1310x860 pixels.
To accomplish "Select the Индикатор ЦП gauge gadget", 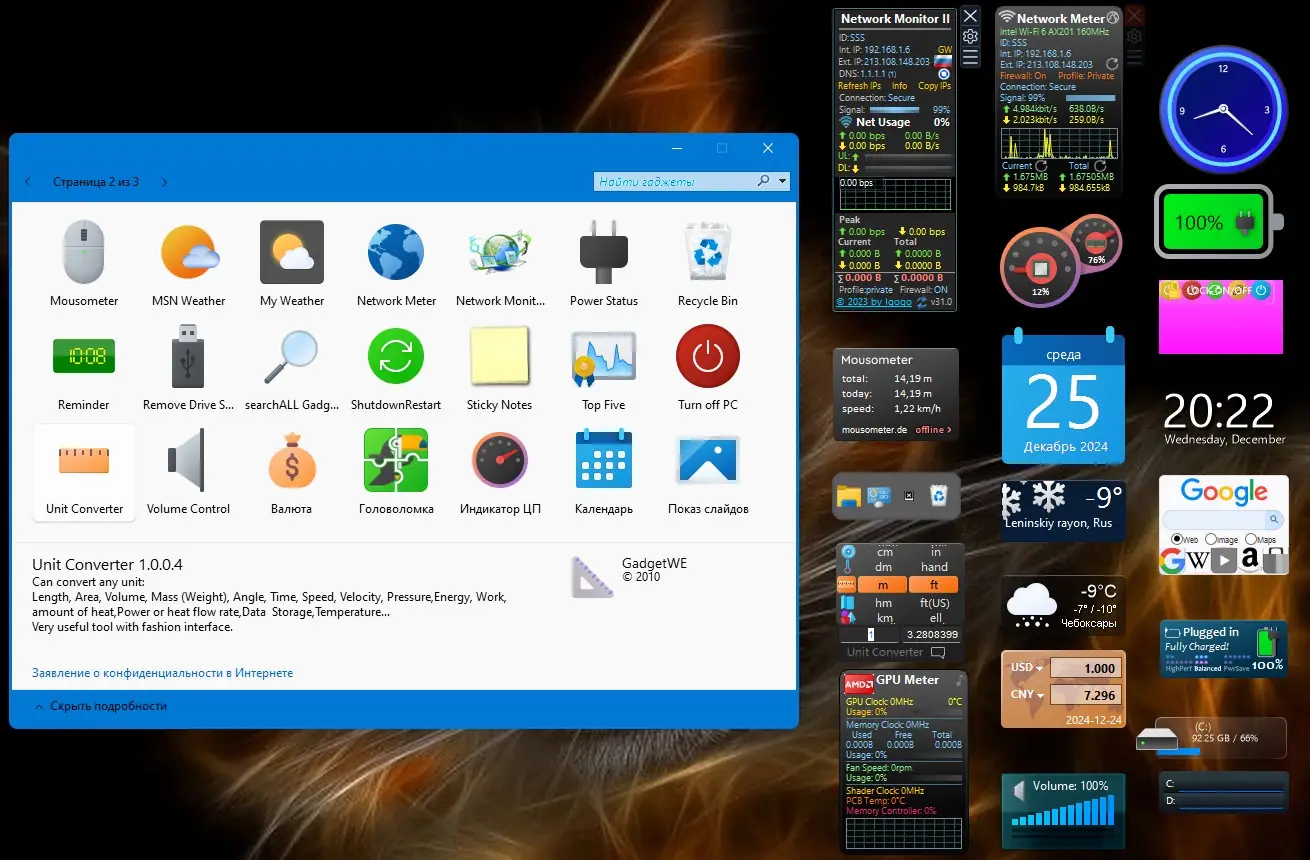I will pos(500,460).
